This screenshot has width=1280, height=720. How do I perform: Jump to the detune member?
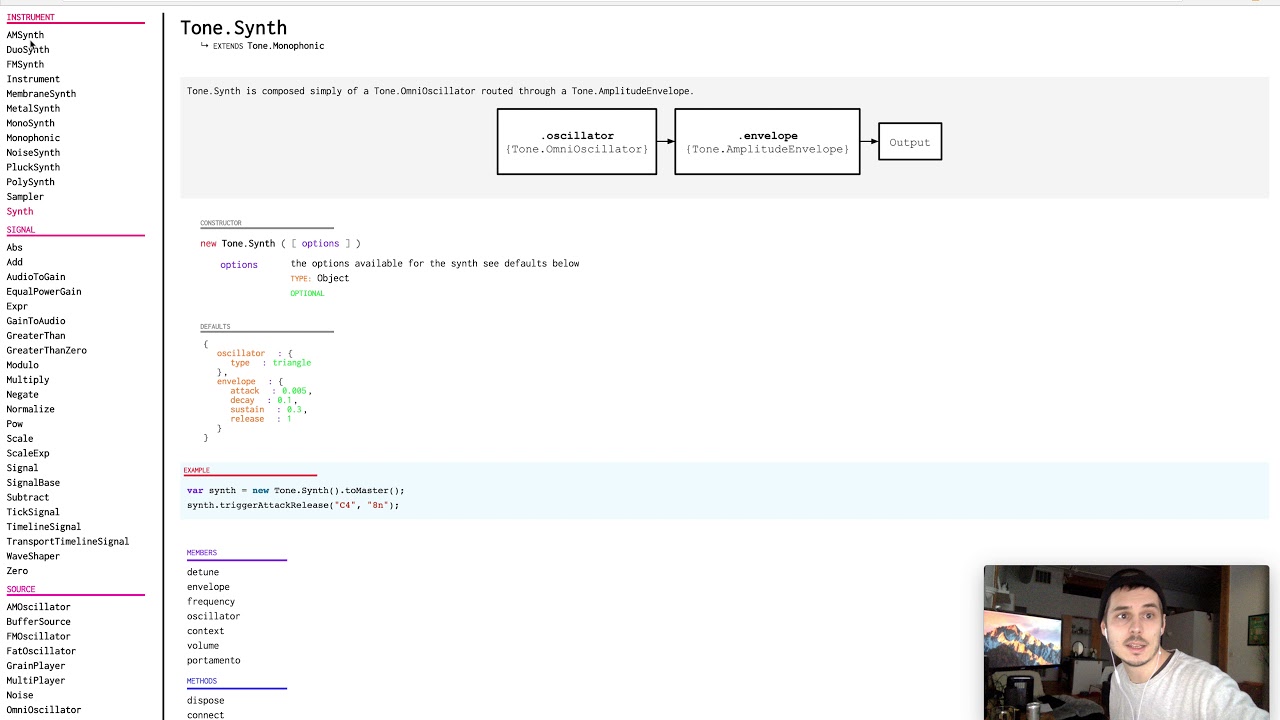(x=203, y=572)
